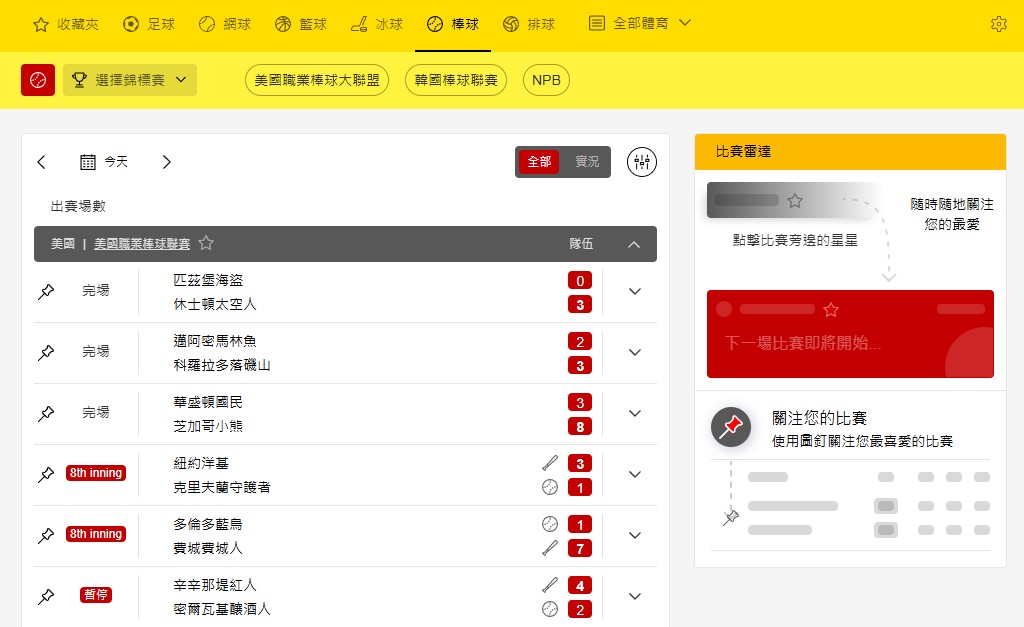This screenshot has width=1024, height=627.
Task: Click team name 科羅拉多落磯山
Action: (222, 365)
